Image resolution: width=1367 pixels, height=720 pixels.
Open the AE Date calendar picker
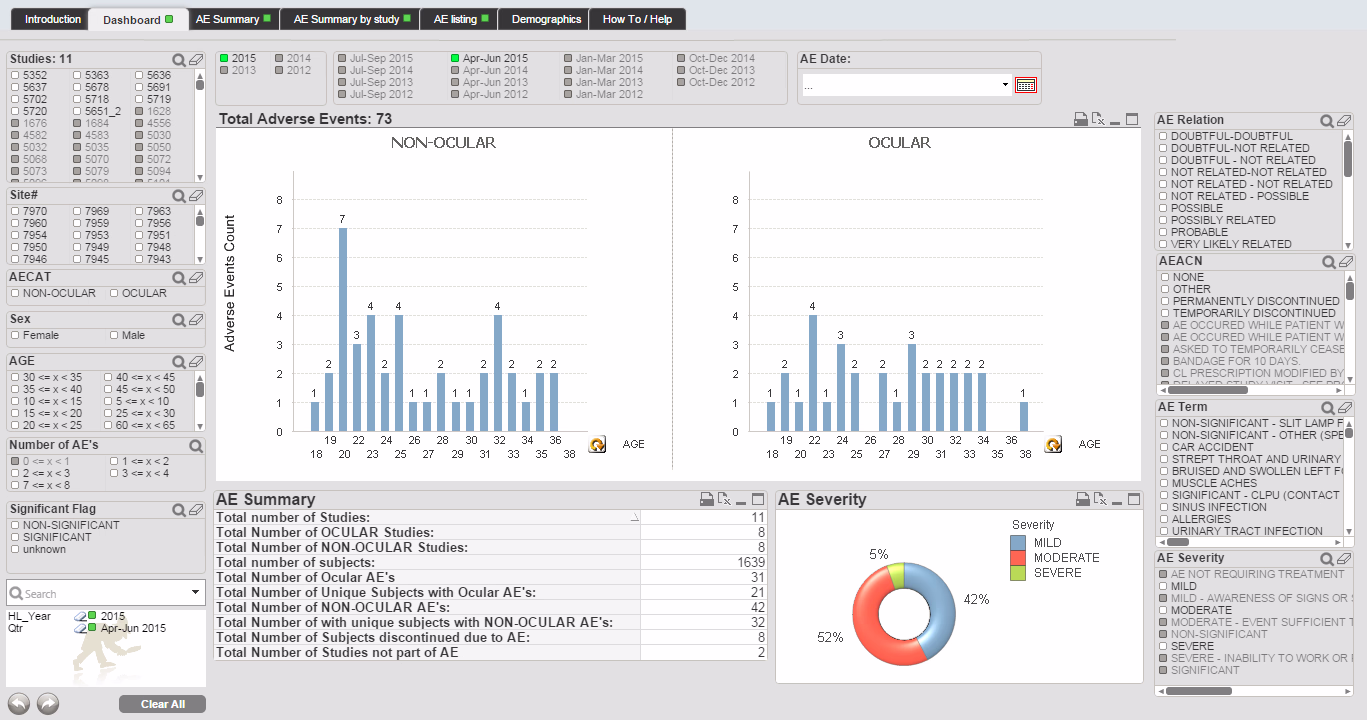click(1025, 85)
